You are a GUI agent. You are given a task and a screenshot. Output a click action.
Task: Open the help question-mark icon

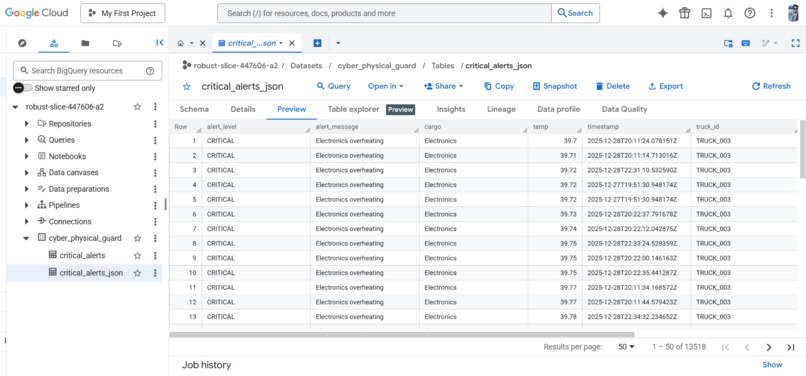[x=750, y=13]
